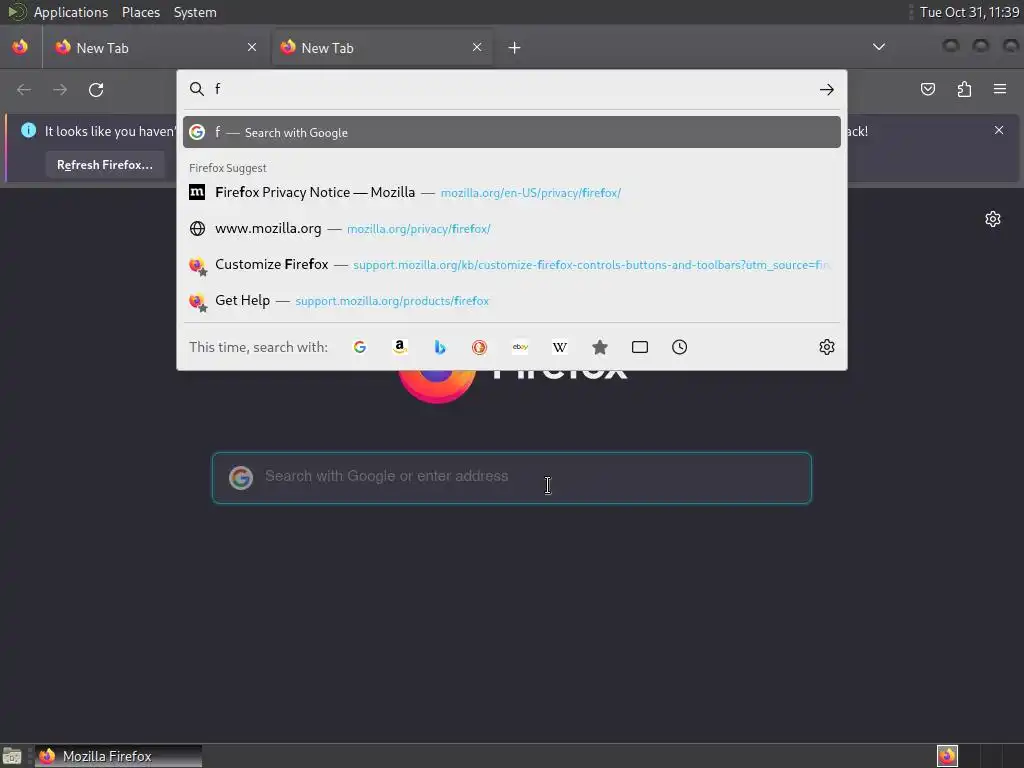Open Customize Firefox bookmark suggestion

[511, 264]
